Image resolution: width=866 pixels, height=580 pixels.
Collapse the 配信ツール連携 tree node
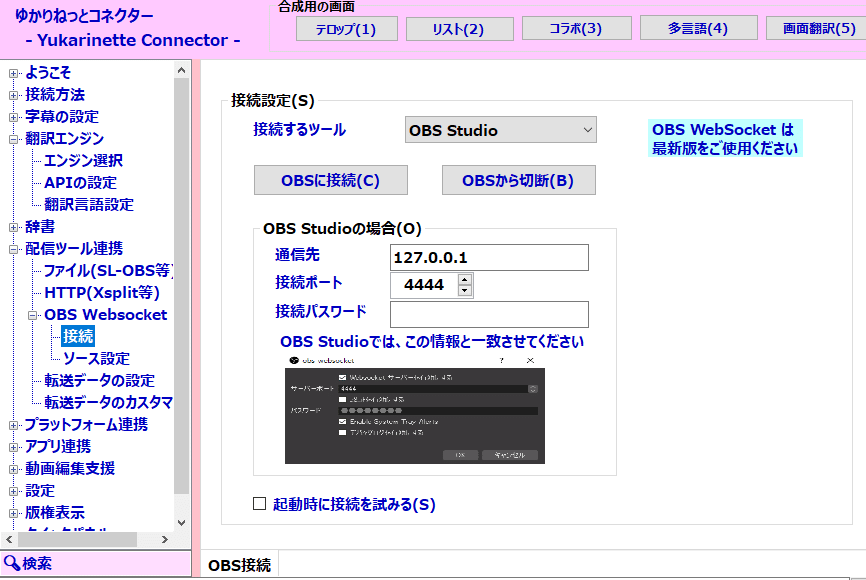pyautogui.click(x=14, y=249)
